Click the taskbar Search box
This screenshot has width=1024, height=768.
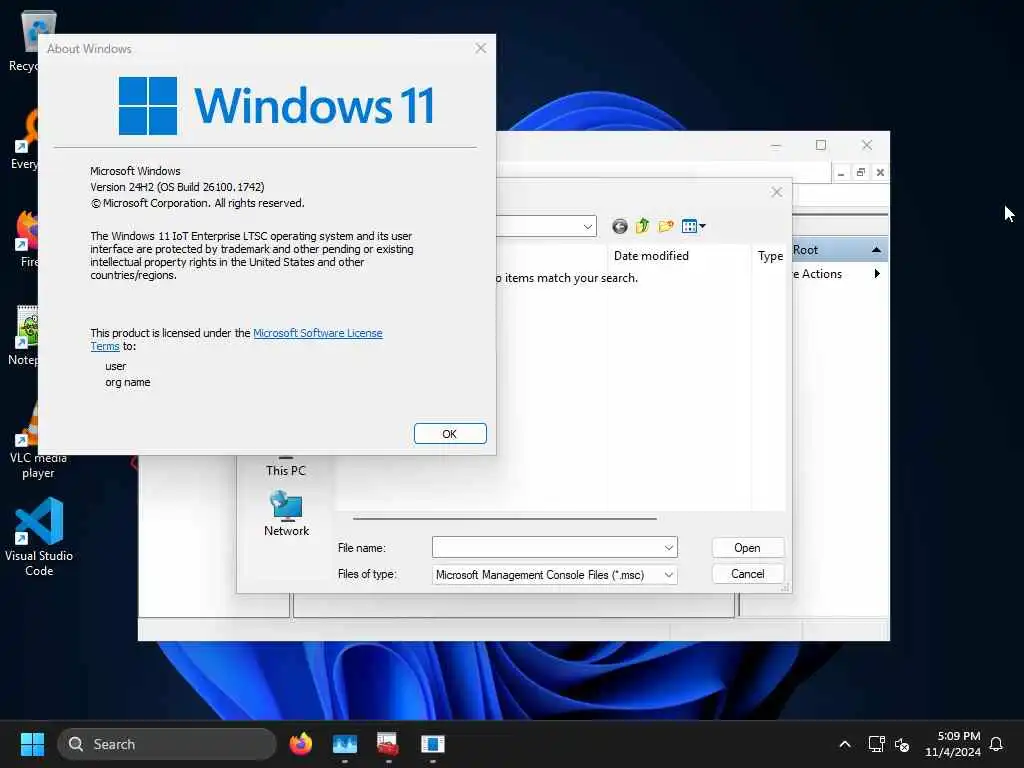pos(167,744)
